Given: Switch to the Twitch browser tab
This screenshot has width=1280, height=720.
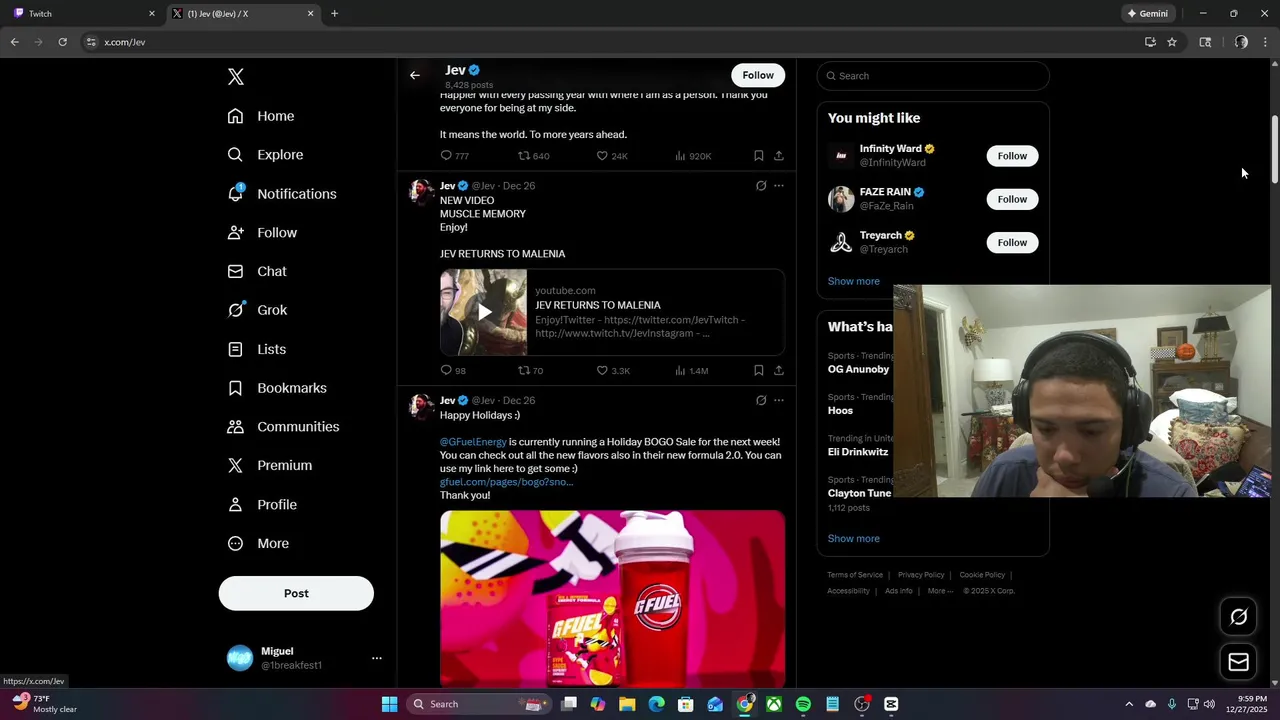Looking at the screenshot, I should 83,14.
